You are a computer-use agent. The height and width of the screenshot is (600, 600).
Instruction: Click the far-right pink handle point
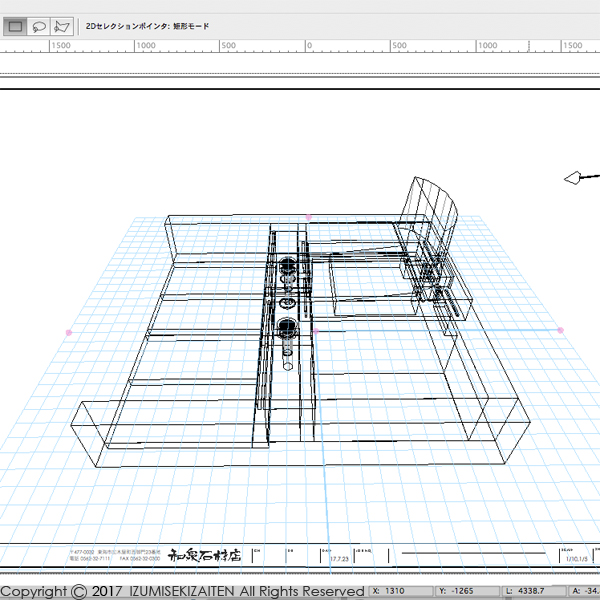point(560,330)
